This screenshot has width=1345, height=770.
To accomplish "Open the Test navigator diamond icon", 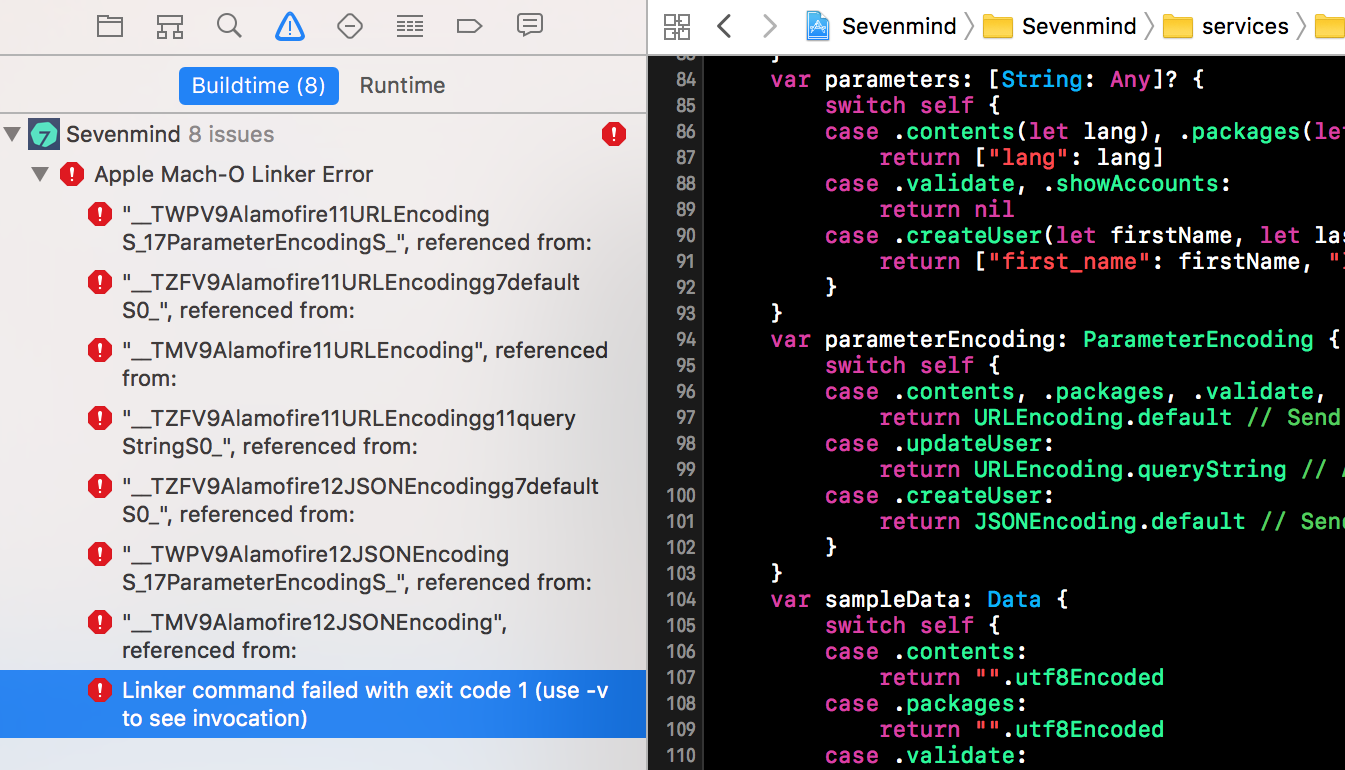I will click(350, 27).
